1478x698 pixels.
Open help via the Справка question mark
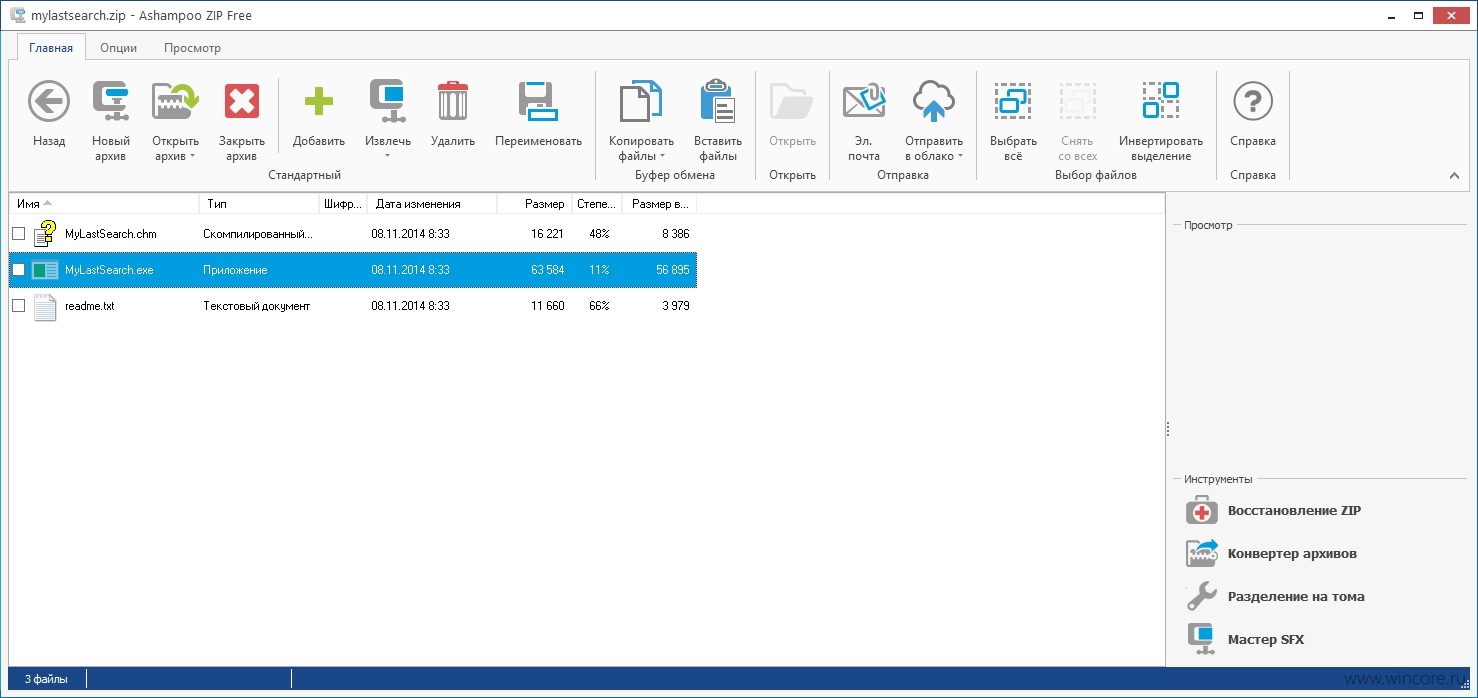point(1253,101)
